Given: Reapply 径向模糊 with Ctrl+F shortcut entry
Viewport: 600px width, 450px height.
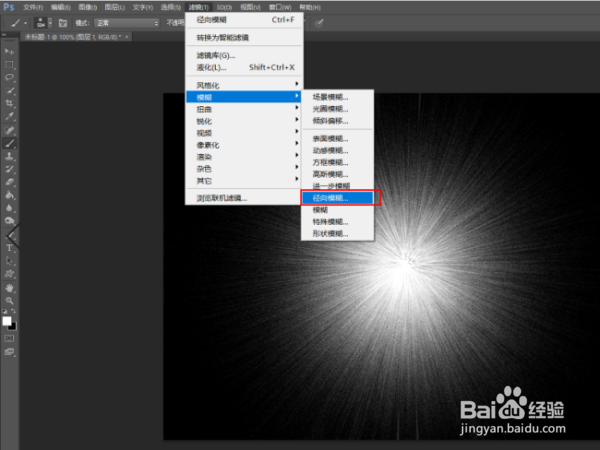Looking at the screenshot, I should coord(244,20).
